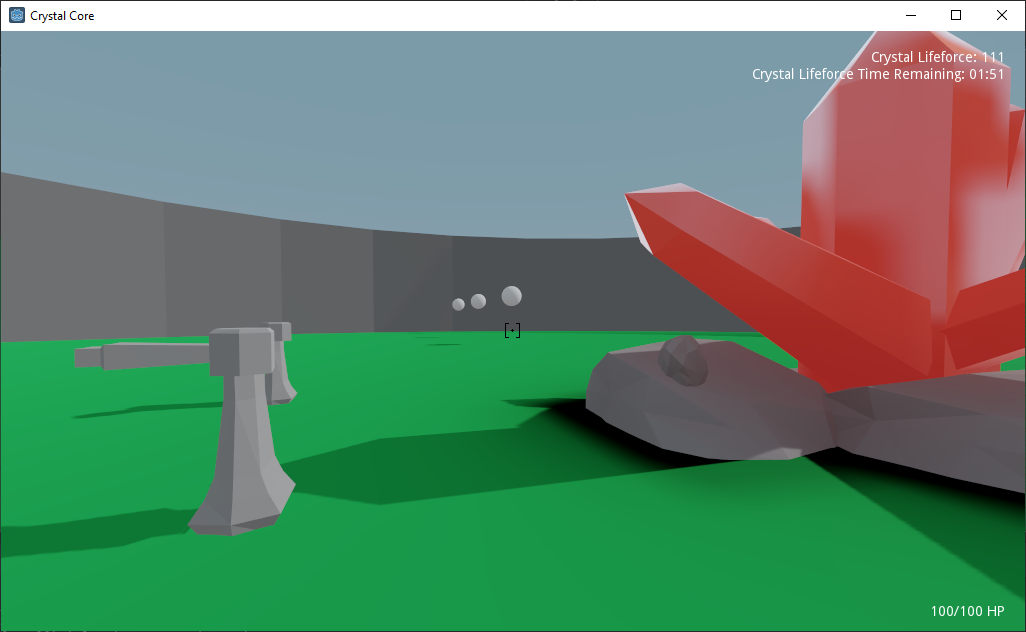
Task: Click the turret's horizontal barrel
Action: click(x=142, y=355)
